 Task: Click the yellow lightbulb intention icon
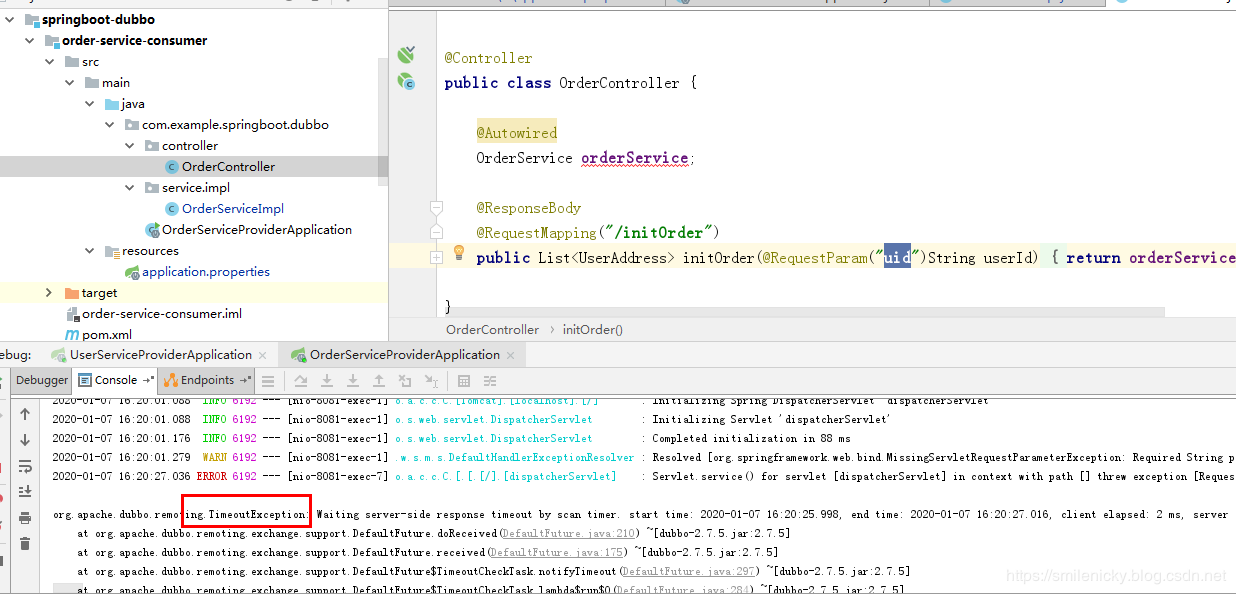pos(459,253)
